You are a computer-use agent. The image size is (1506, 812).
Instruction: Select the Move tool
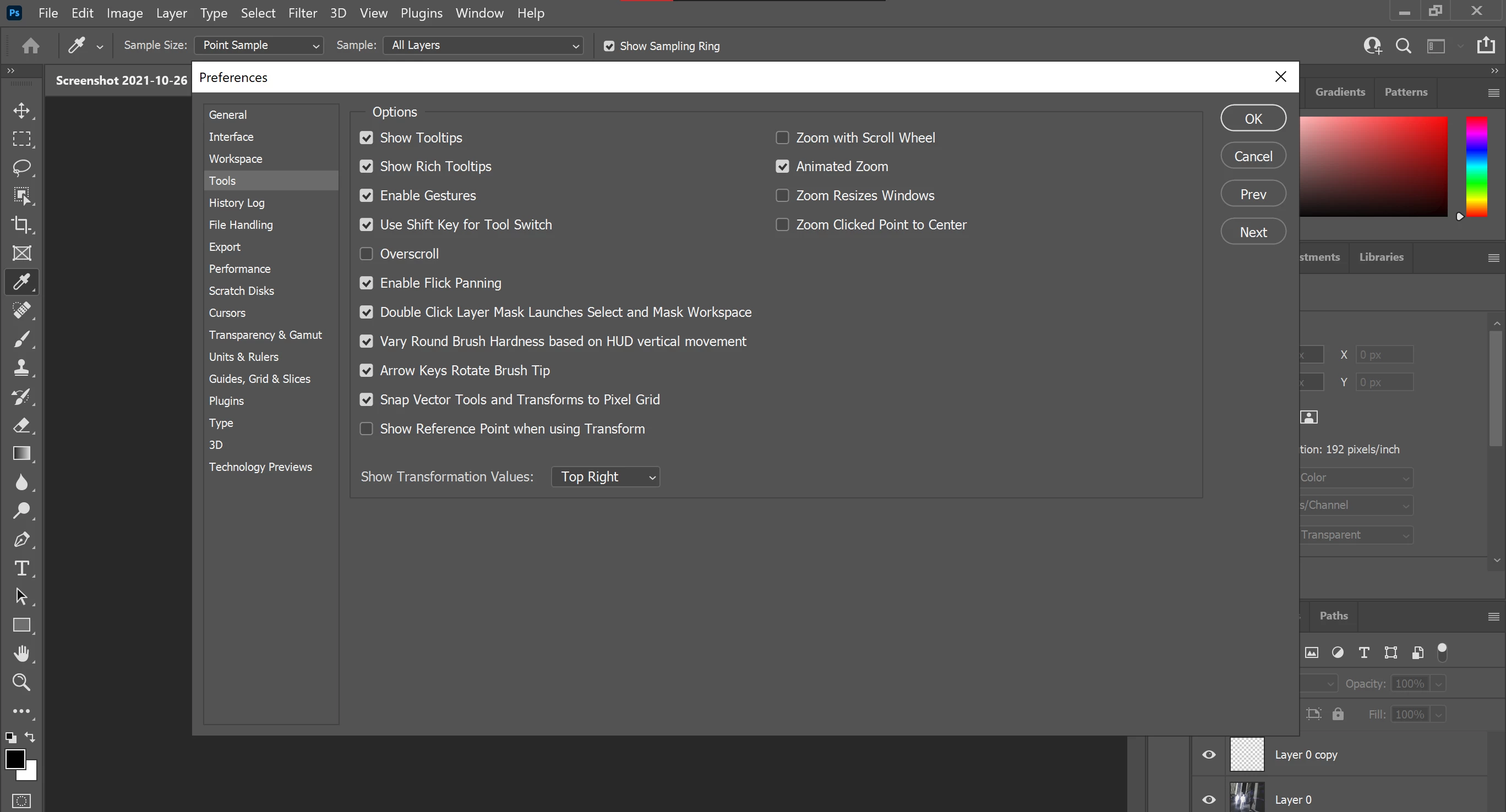coord(21,111)
